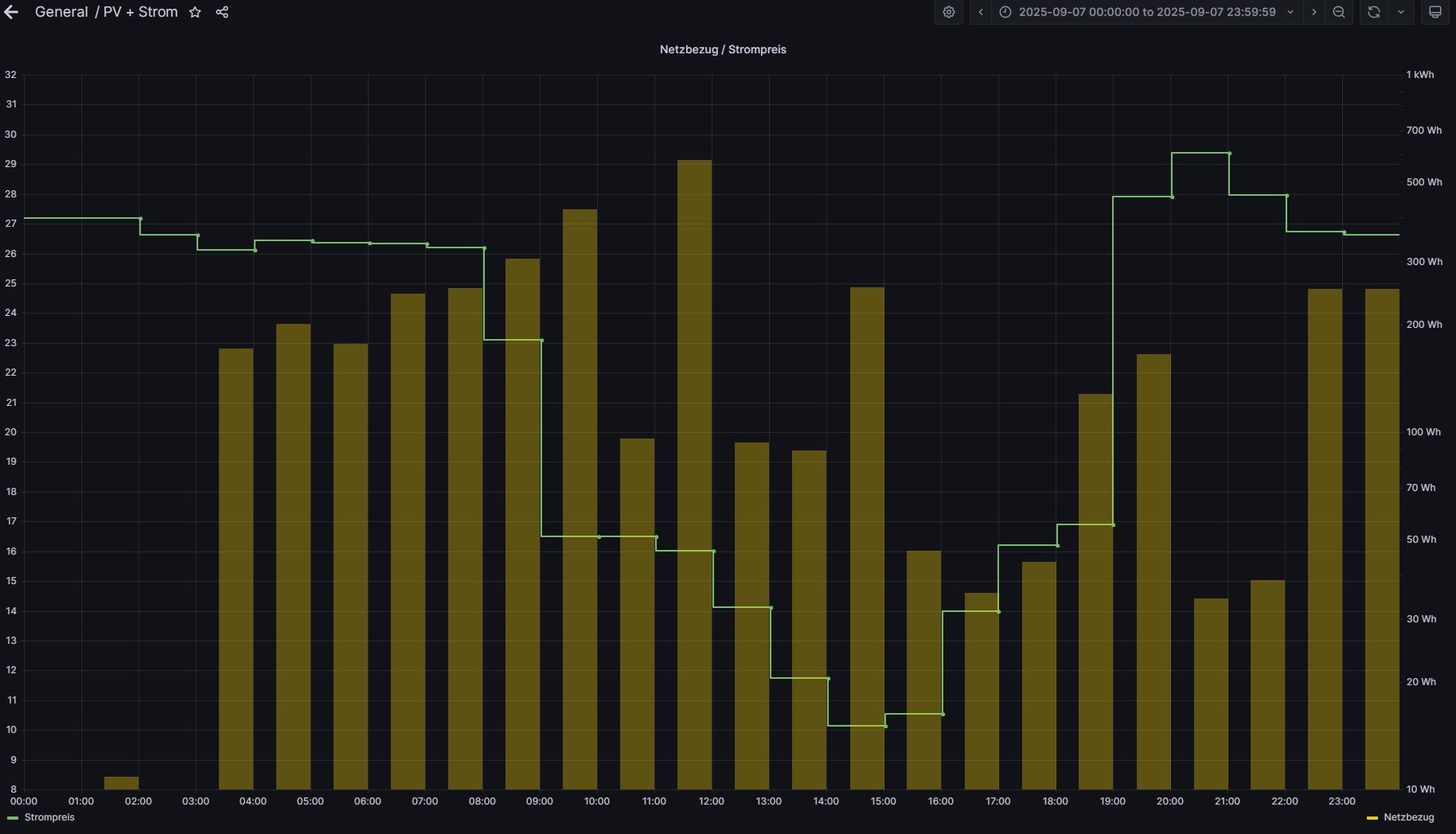Open the share dashboard dialog
Image resolution: width=1456 pixels, height=834 pixels.
click(x=222, y=12)
